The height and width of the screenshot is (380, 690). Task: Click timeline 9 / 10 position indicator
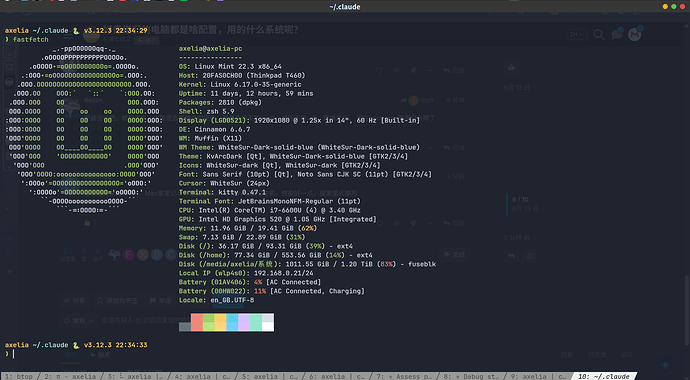click(x=520, y=200)
